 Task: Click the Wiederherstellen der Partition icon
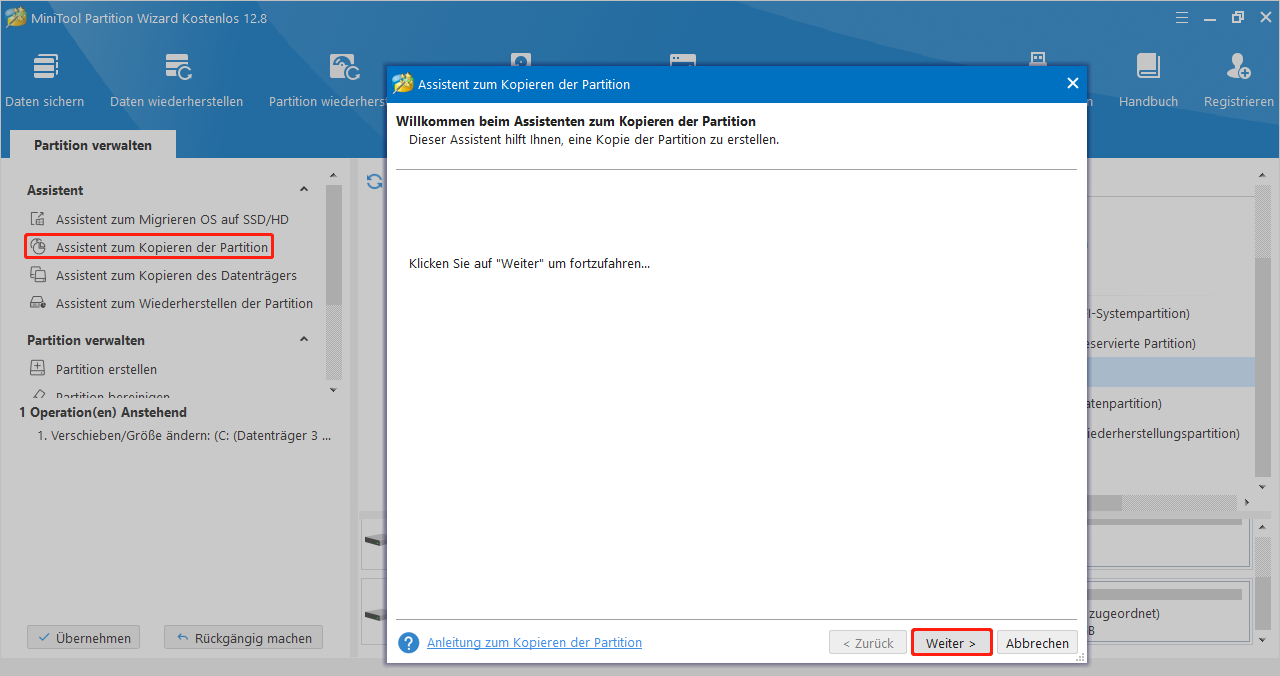38,303
